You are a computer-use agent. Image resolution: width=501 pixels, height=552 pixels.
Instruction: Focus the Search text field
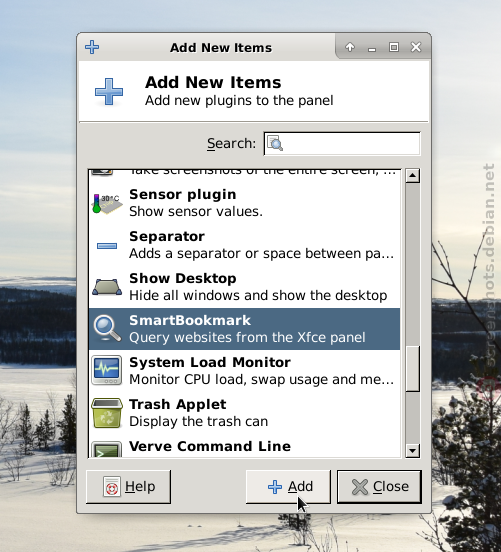(342, 143)
